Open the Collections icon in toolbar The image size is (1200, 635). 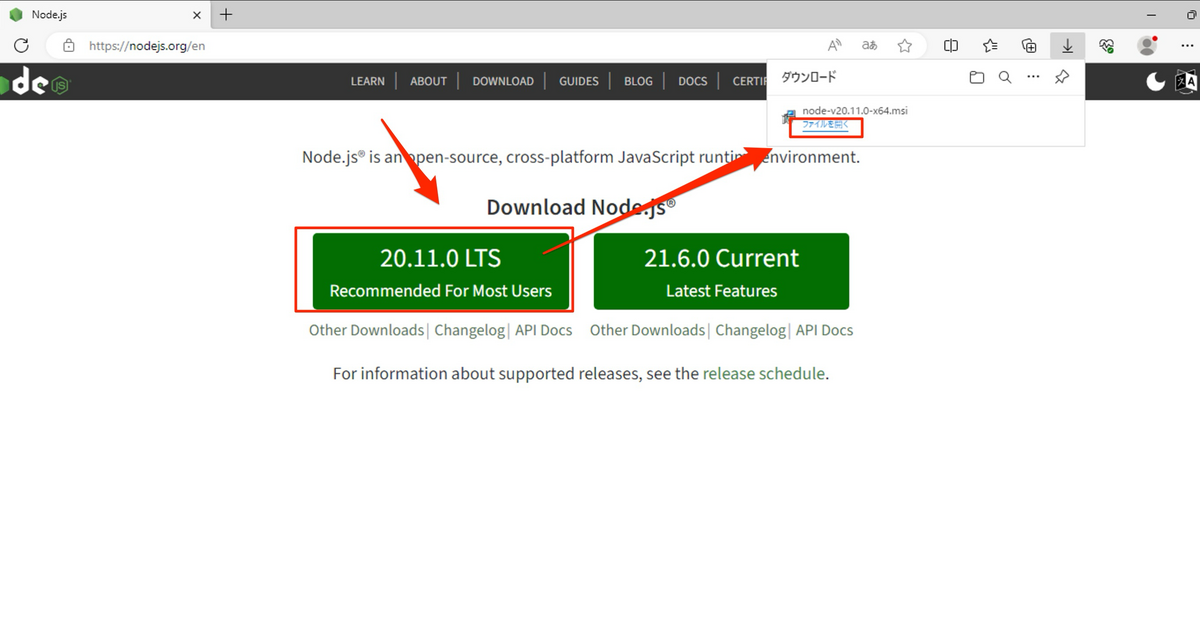click(x=1029, y=45)
